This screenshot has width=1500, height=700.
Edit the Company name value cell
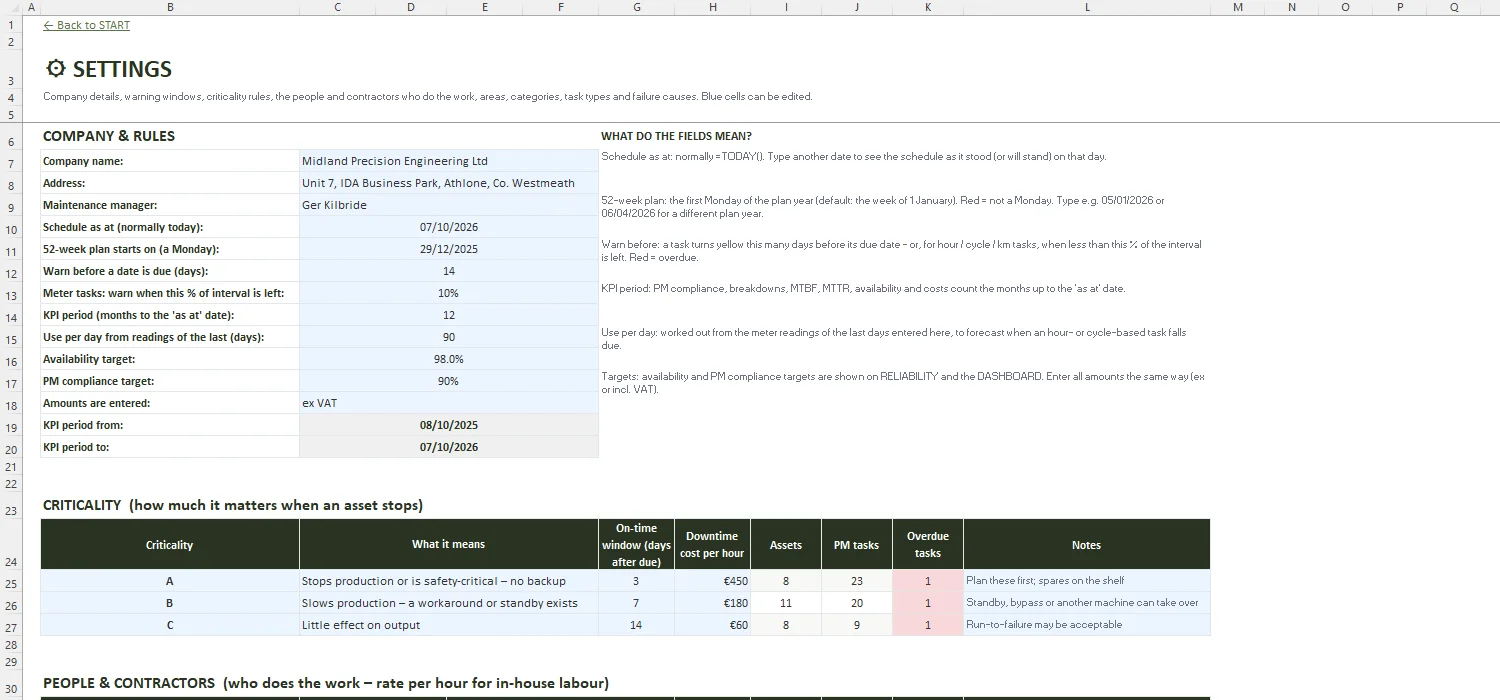448,161
